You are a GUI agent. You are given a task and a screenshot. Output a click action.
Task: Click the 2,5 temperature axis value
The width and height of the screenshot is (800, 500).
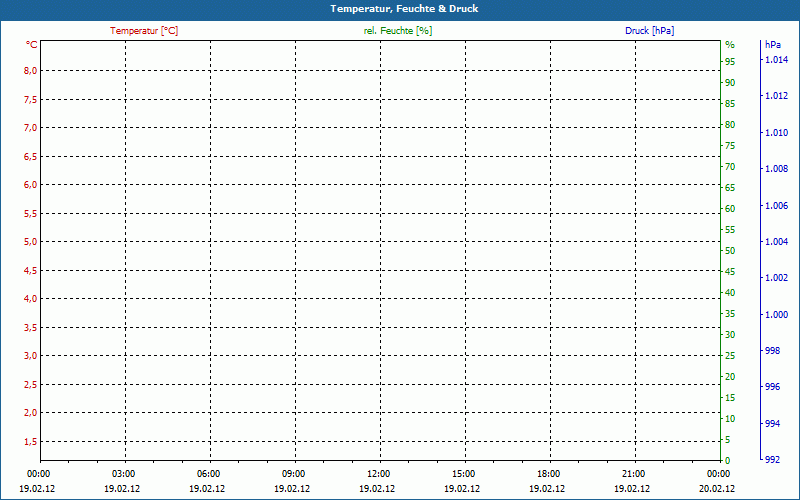pos(31,384)
